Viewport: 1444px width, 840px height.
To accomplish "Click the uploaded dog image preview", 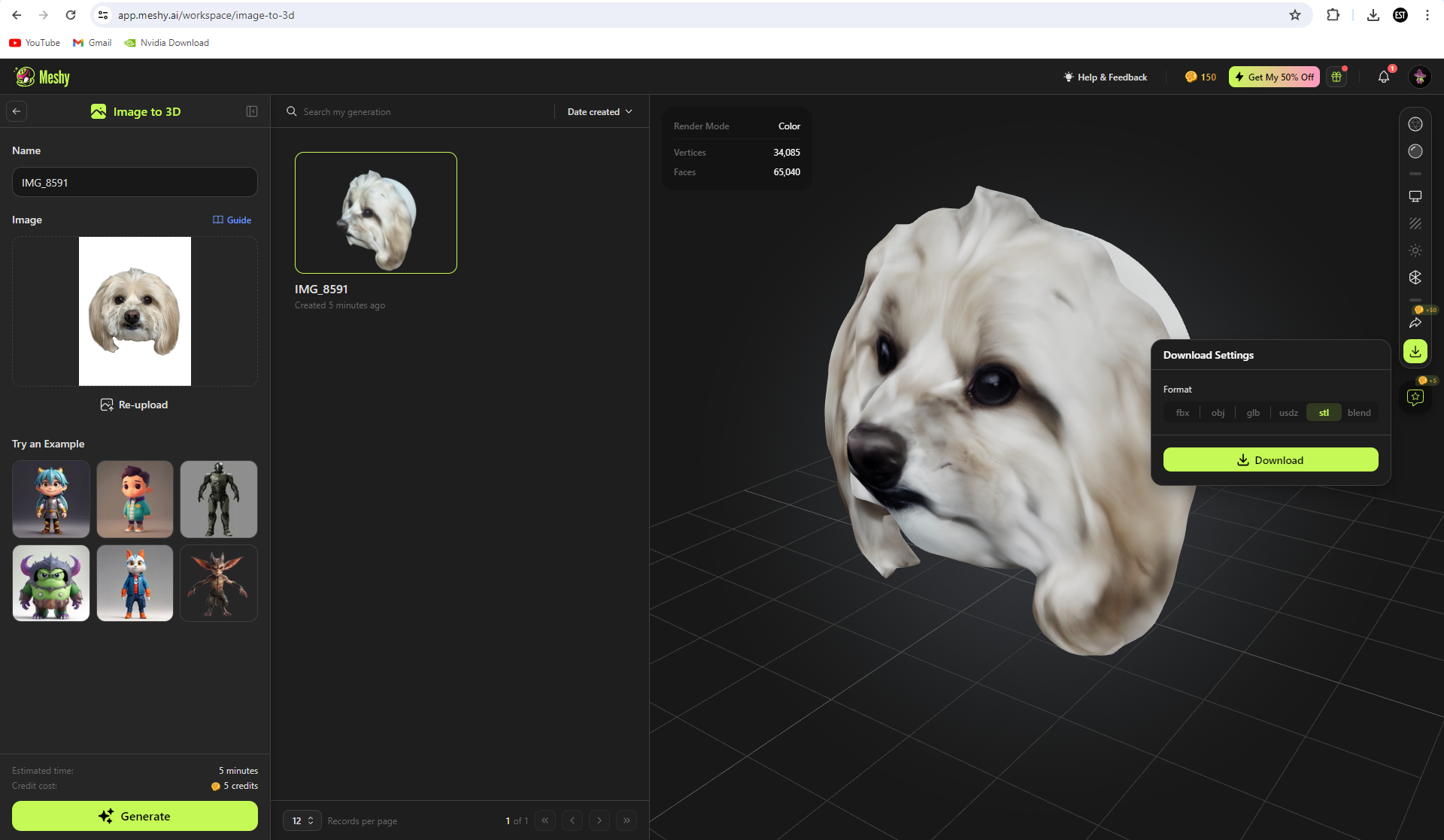I will click(135, 311).
